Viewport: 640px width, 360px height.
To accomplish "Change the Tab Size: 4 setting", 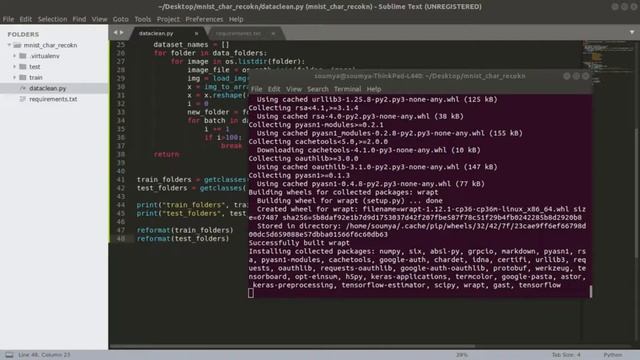I will click(x=566, y=355).
